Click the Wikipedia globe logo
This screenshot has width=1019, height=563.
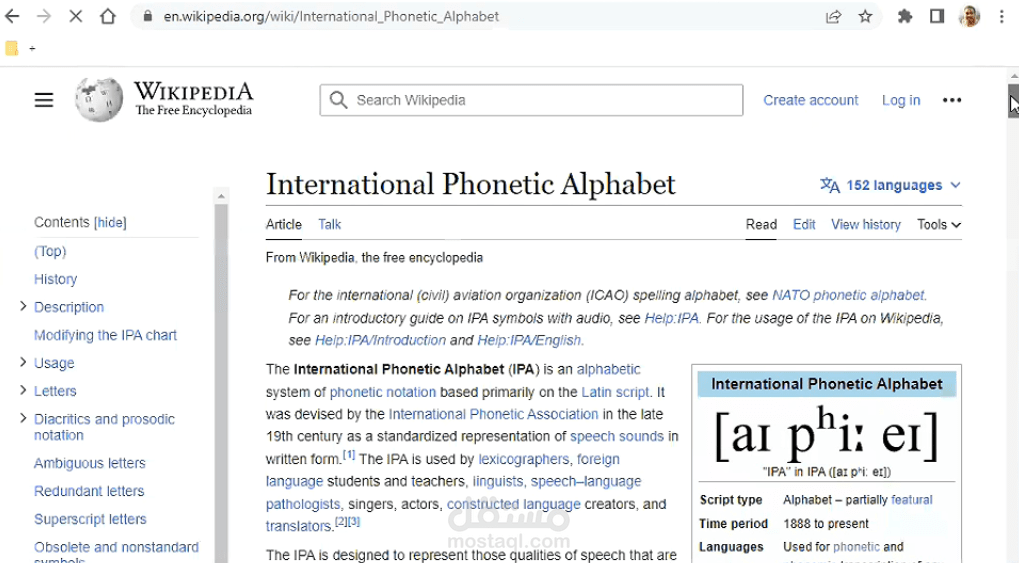(x=99, y=99)
